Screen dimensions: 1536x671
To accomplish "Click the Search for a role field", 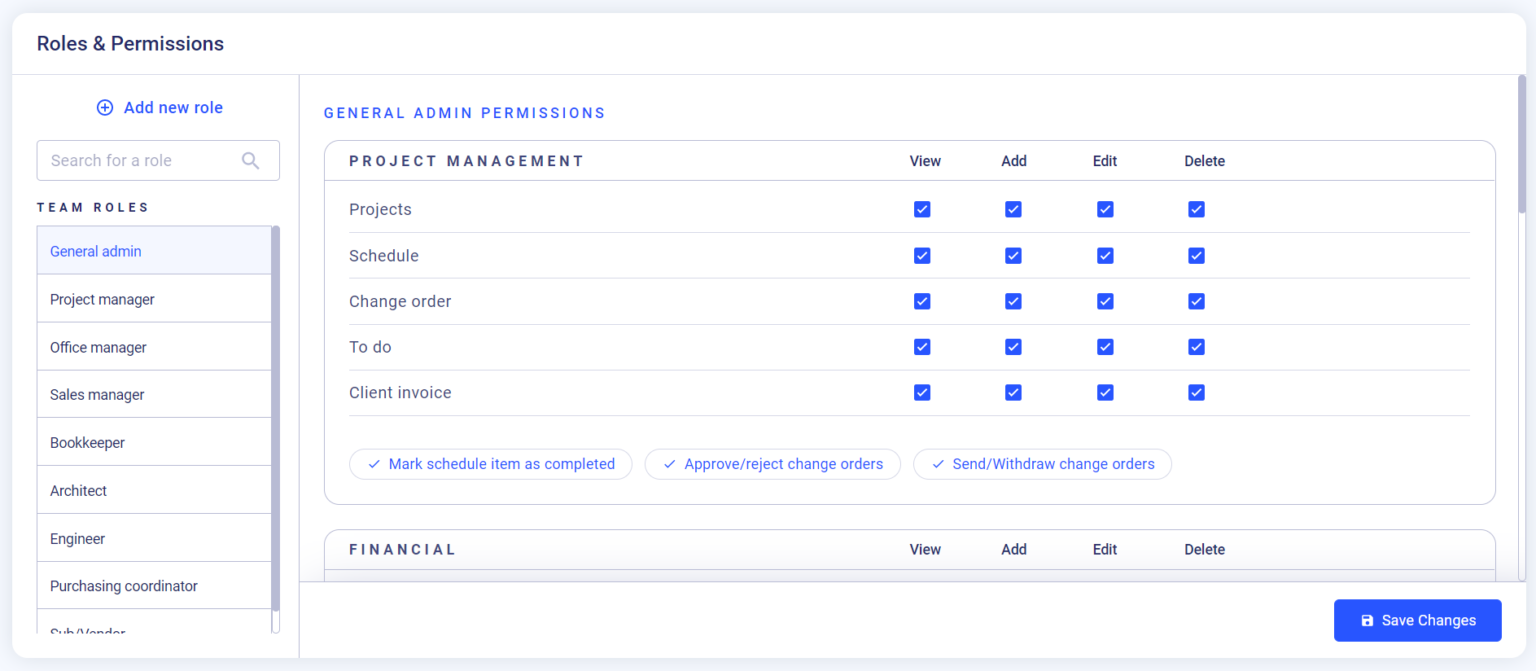I will point(140,160).
